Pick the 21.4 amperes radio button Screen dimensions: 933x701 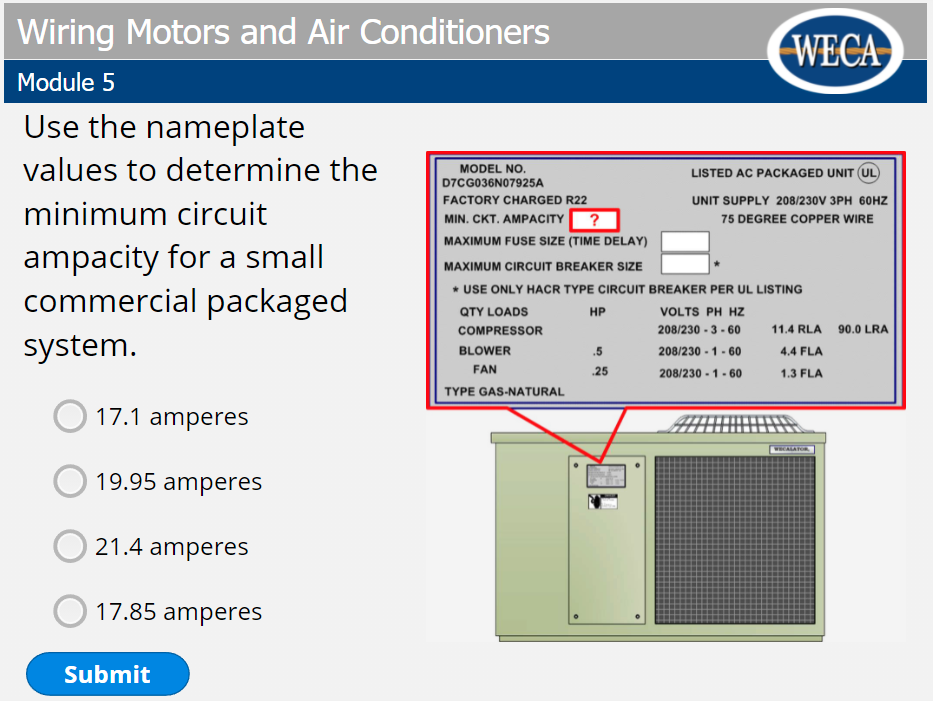click(69, 547)
